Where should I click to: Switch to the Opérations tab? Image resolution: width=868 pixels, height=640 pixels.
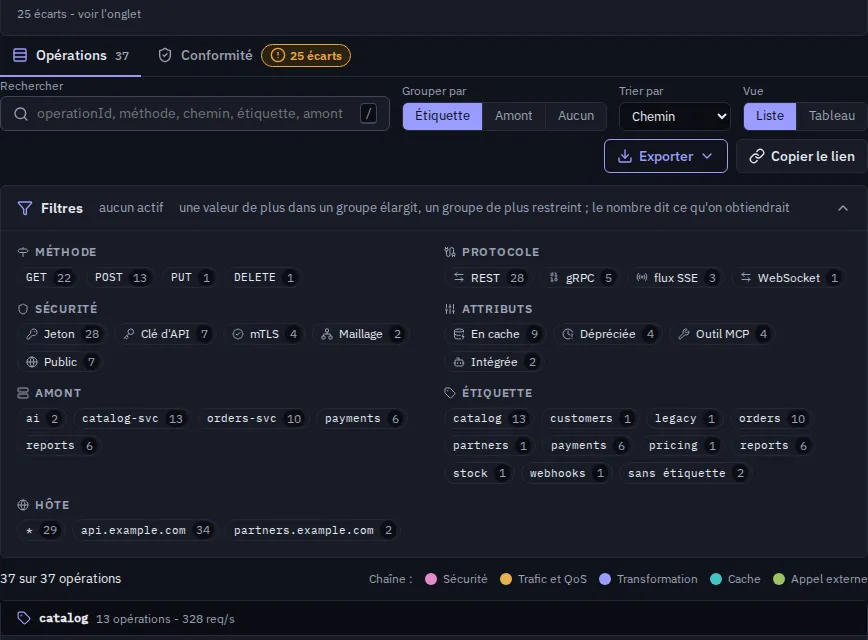(x=71, y=55)
